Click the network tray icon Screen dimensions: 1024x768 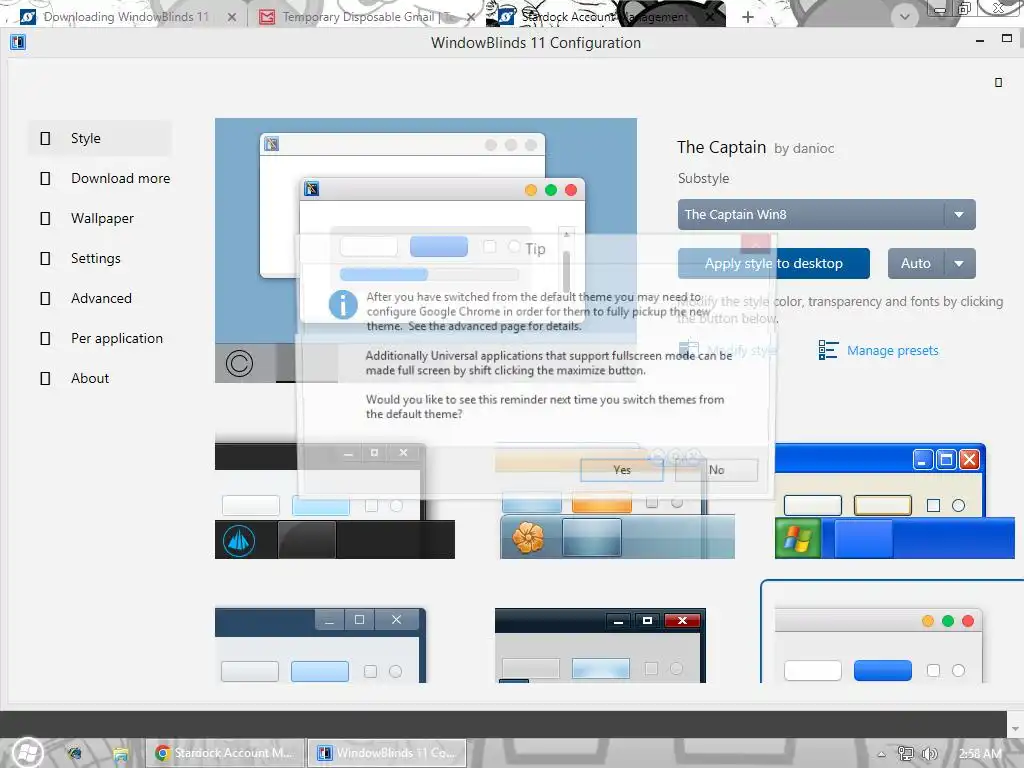point(905,754)
